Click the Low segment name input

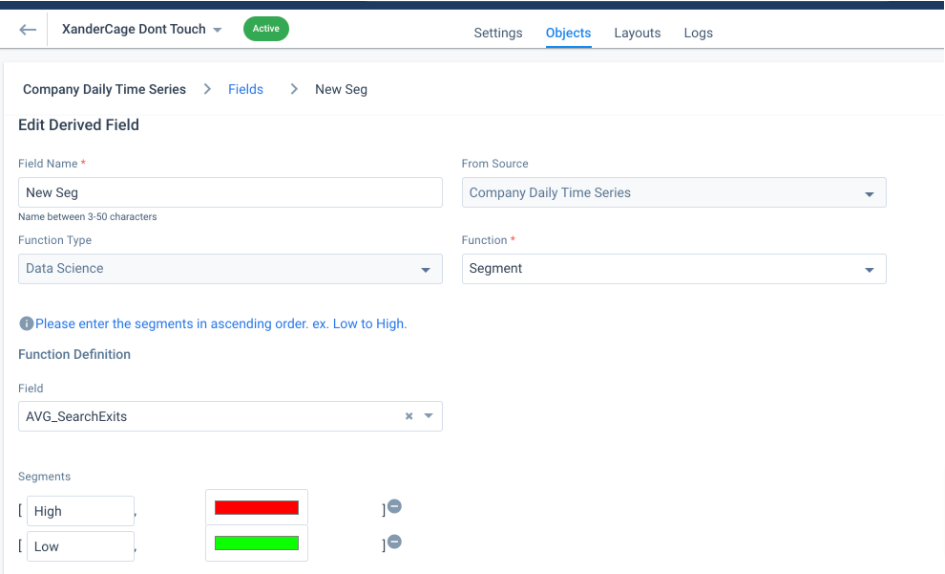[x=80, y=547]
